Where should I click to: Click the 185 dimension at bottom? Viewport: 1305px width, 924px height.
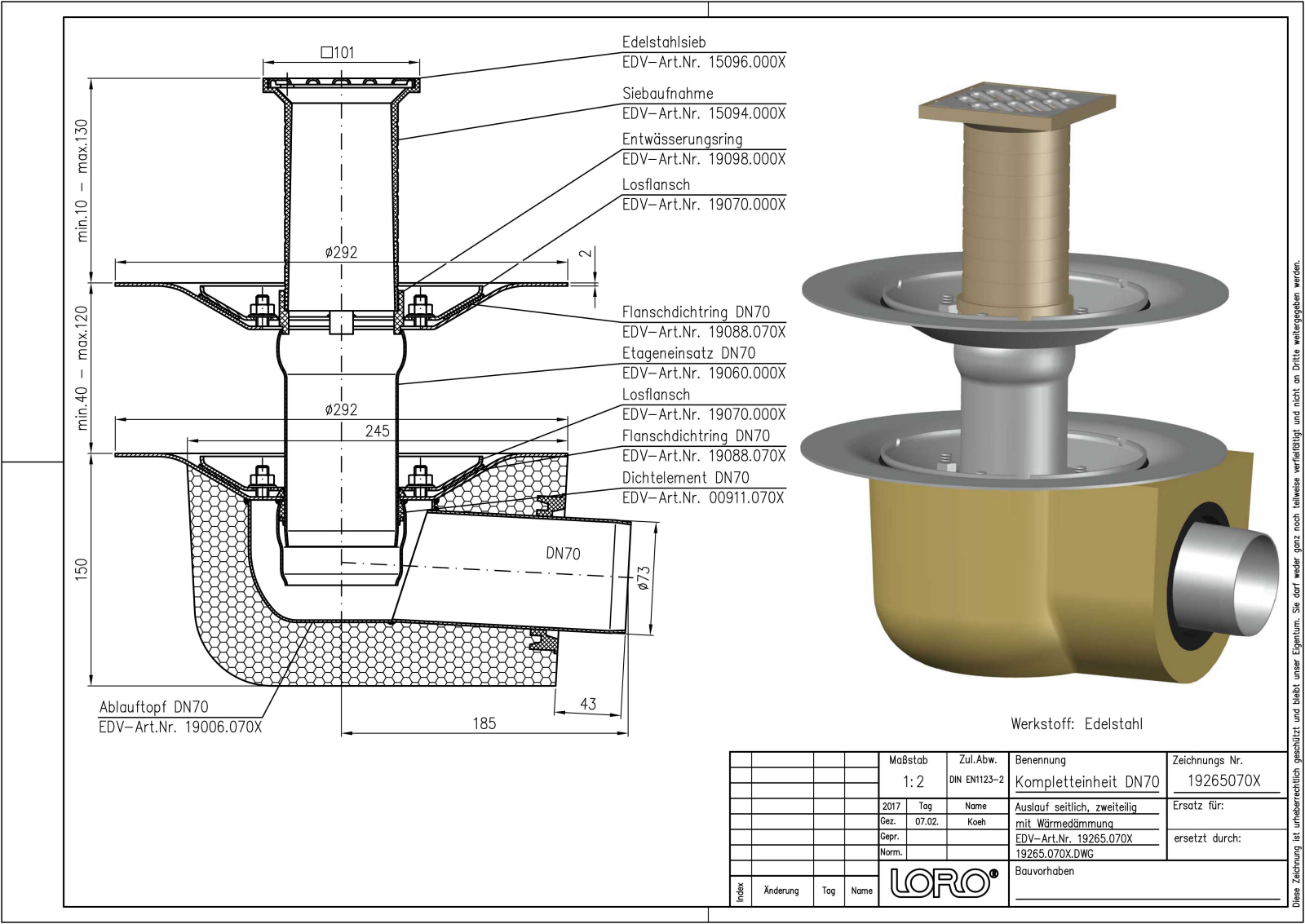coord(484,723)
